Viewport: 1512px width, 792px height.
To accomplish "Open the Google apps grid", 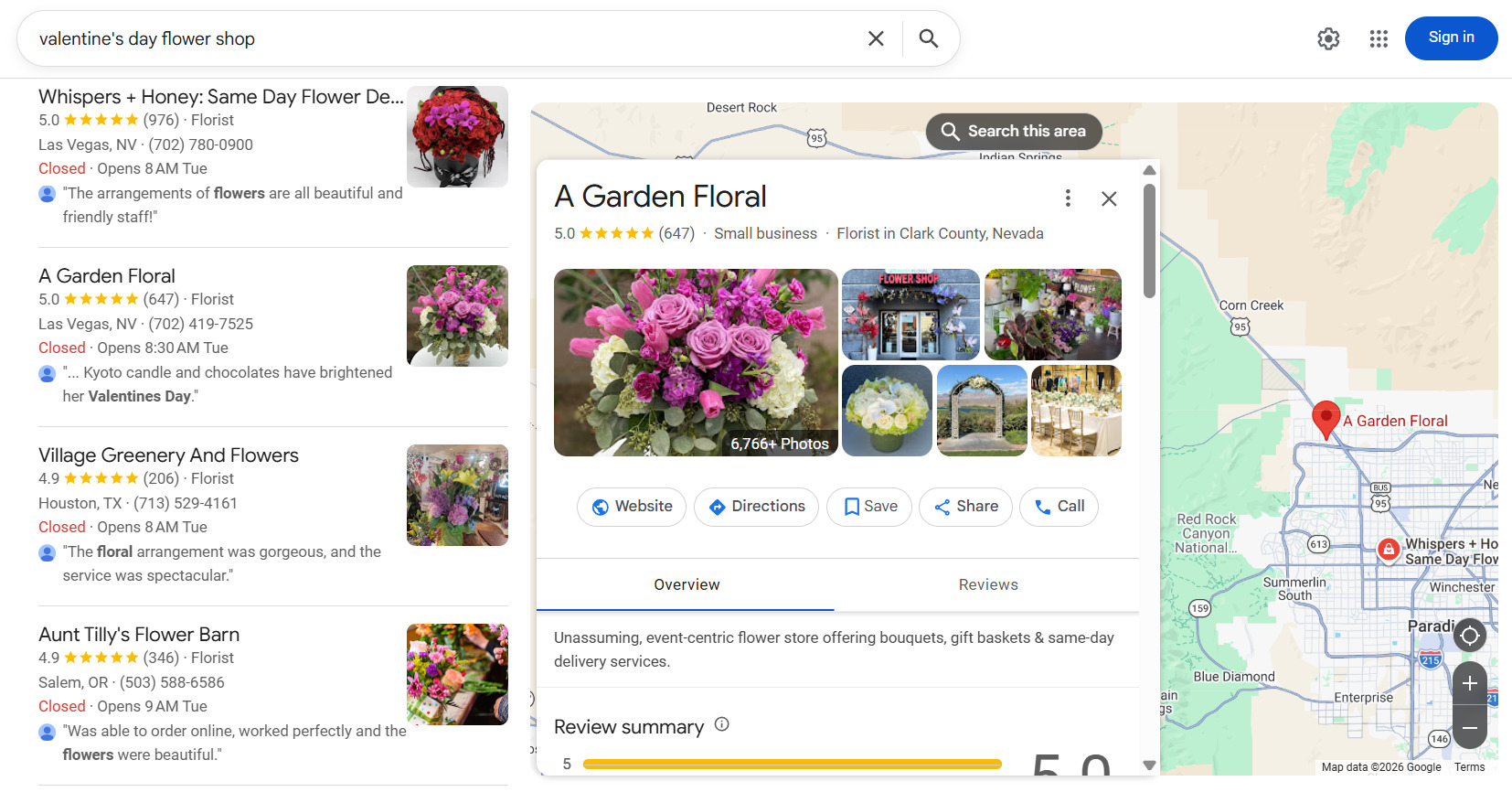I will coord(1379,38).
